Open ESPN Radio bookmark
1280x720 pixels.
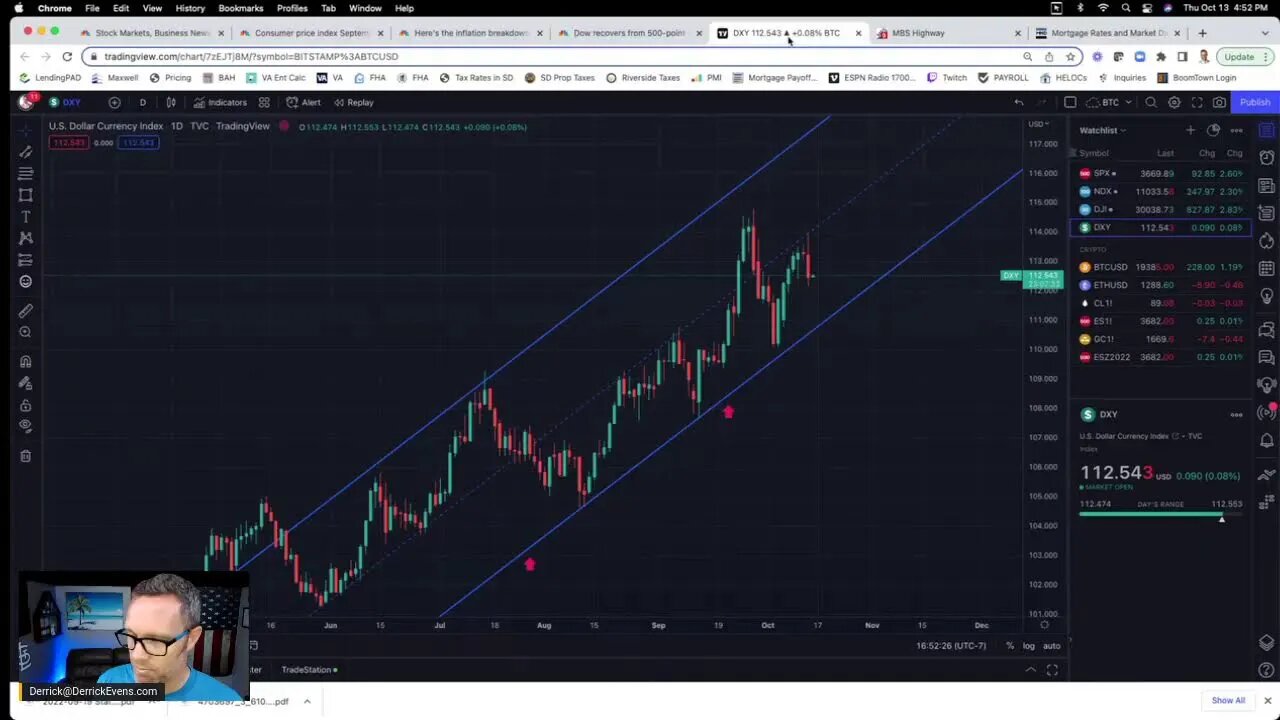(871, 78)
